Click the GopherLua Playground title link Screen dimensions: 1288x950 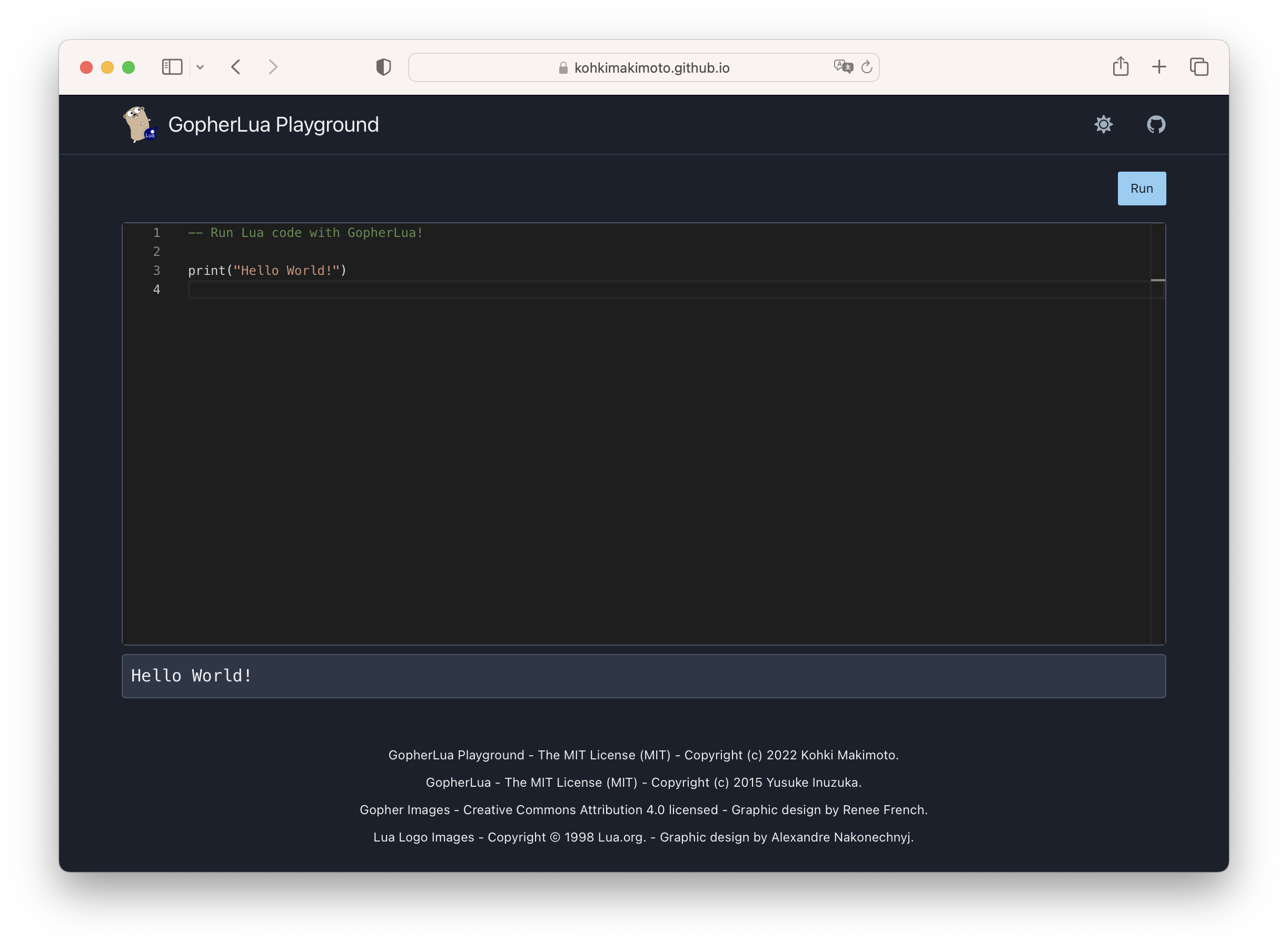pos(273,125)
